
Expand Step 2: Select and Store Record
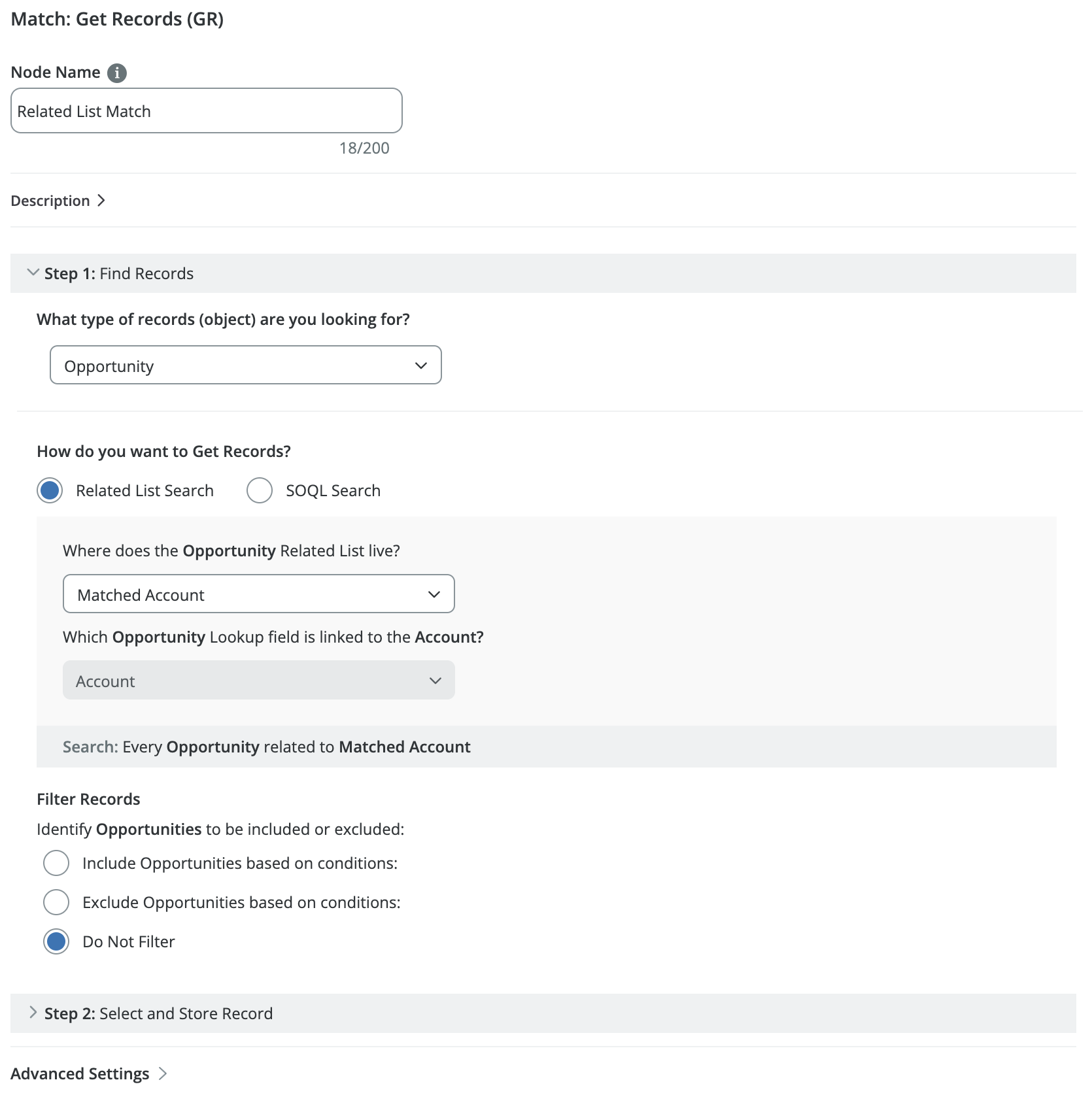tap(158, 1013)
